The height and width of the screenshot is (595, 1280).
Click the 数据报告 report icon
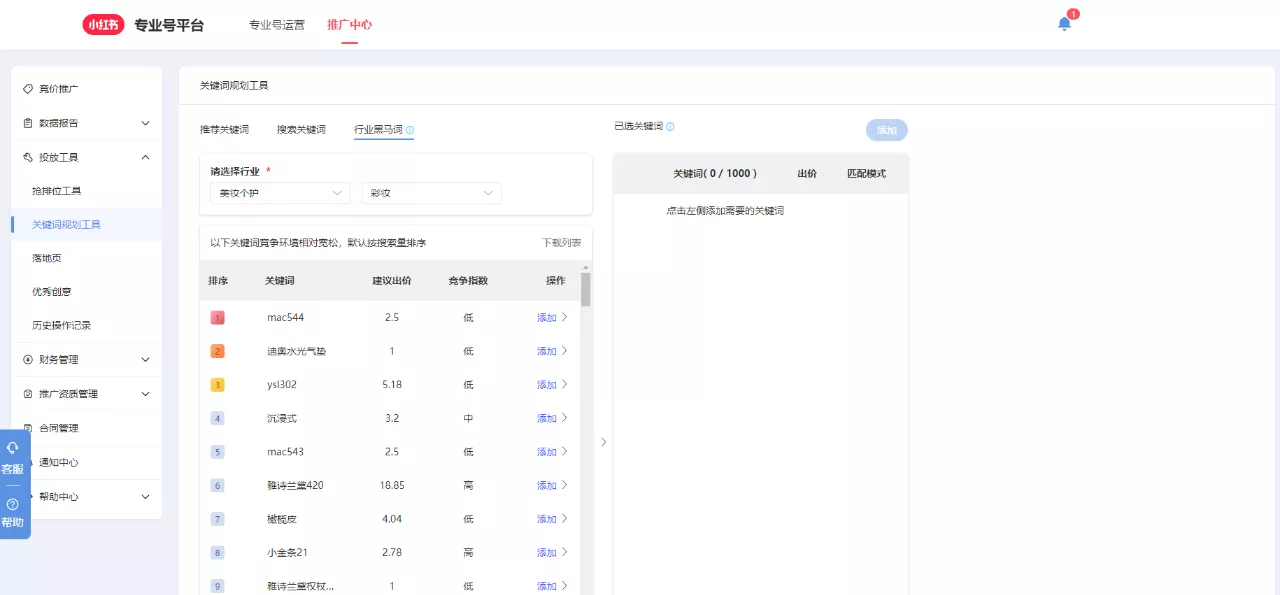point(28,123)
